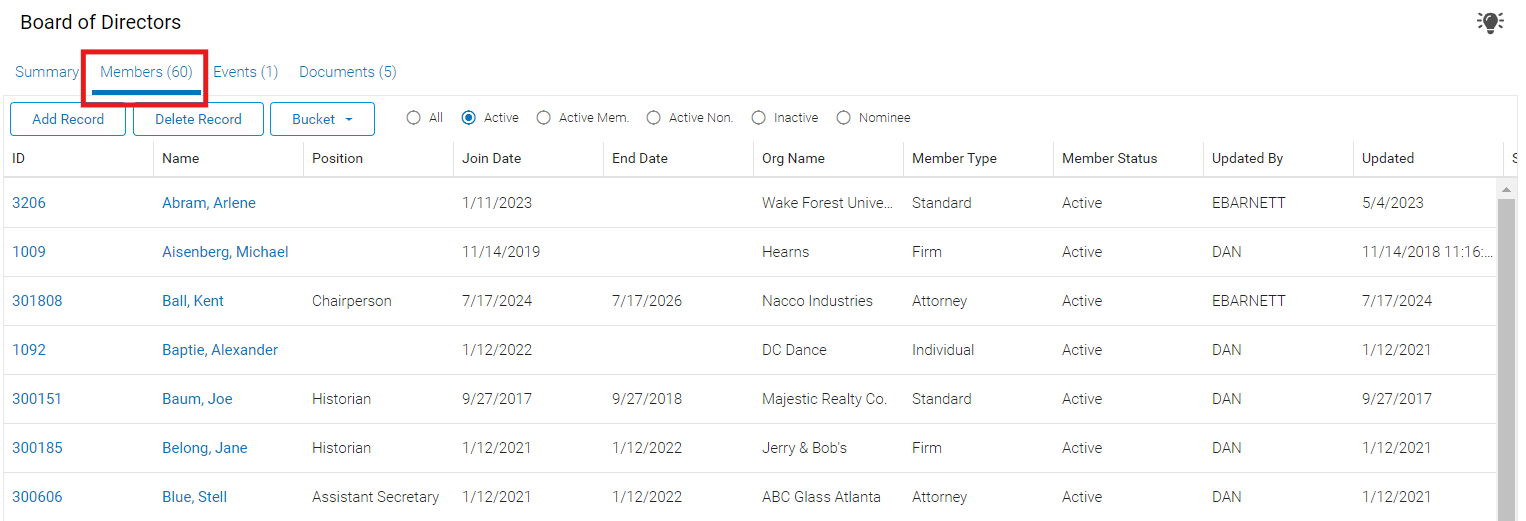Image resolution: width=1526 pixels, height=521 pixels.
Task: Switch to the Summary tab
Action: tap(46, 72)
